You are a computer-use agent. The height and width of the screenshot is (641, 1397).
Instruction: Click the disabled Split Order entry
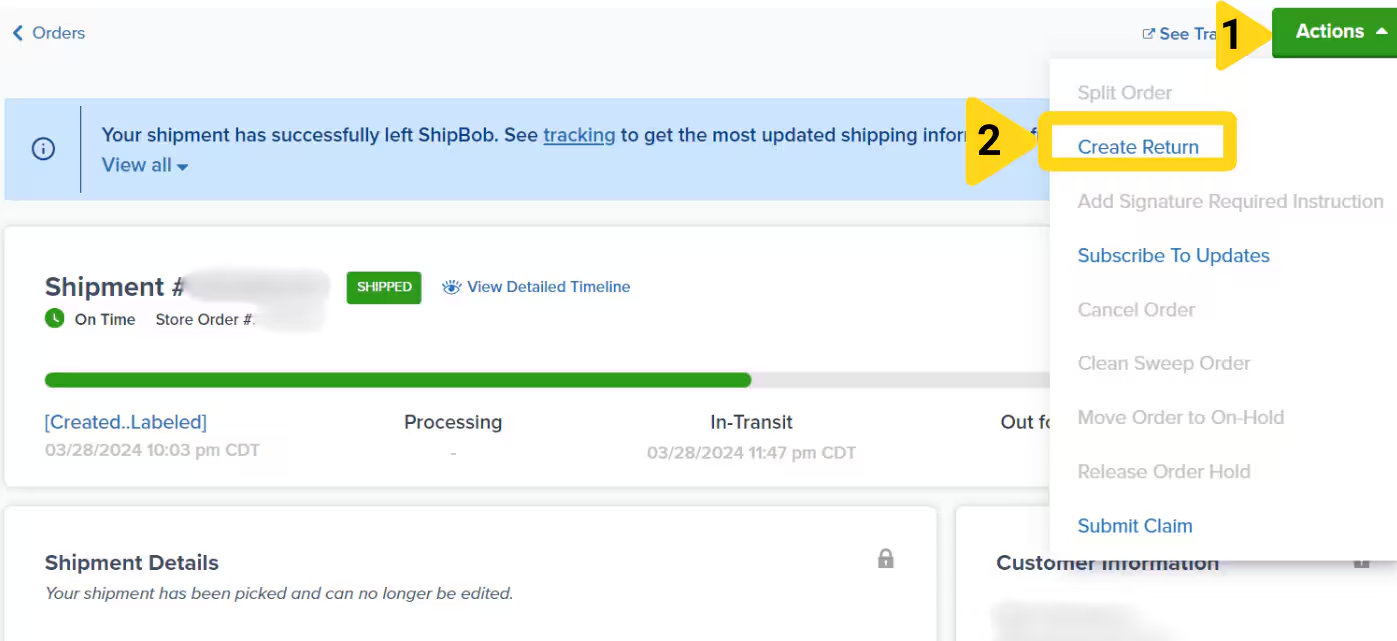tap(1124, 92)
